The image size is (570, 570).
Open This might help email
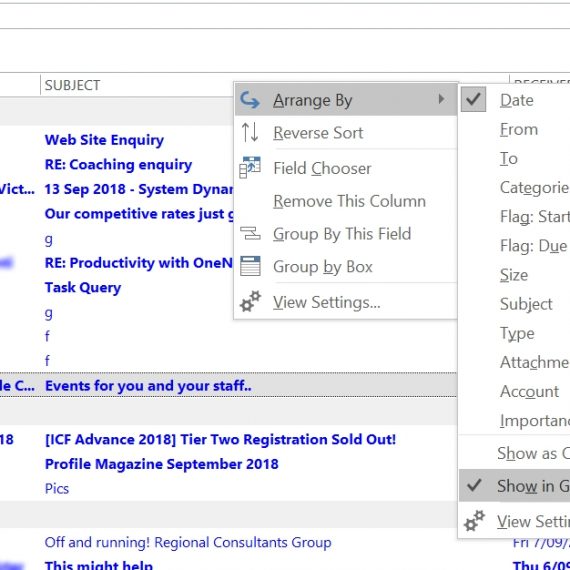coord(99,565)
